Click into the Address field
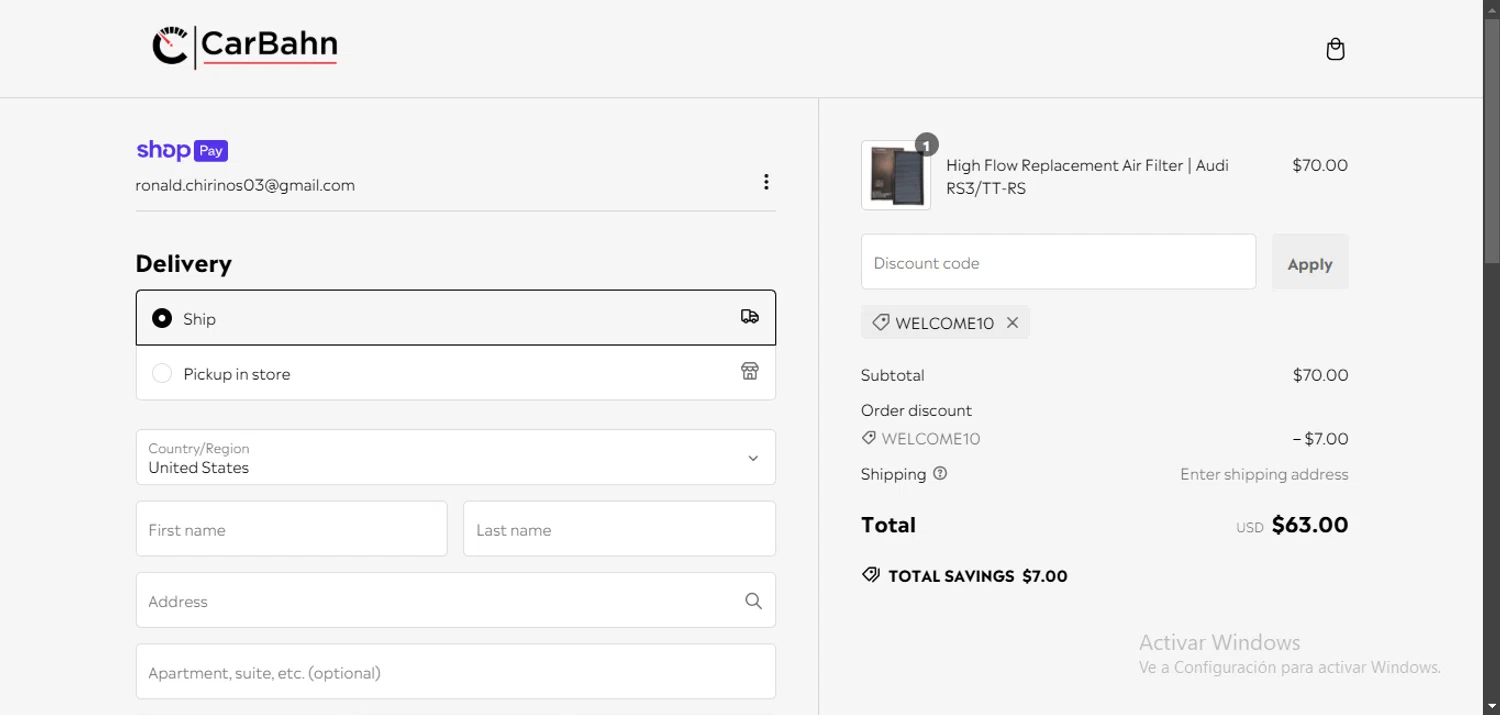This screenshot has width=1500, height=715. click(456, 600)
